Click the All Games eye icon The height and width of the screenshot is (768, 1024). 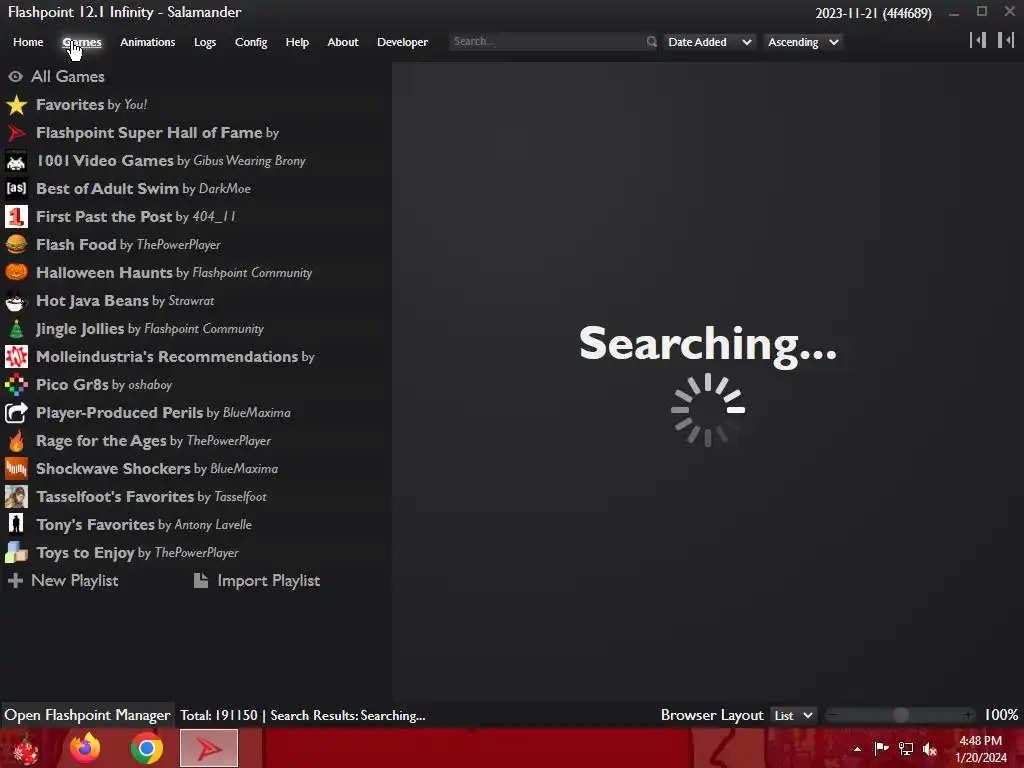click(16, 77)
